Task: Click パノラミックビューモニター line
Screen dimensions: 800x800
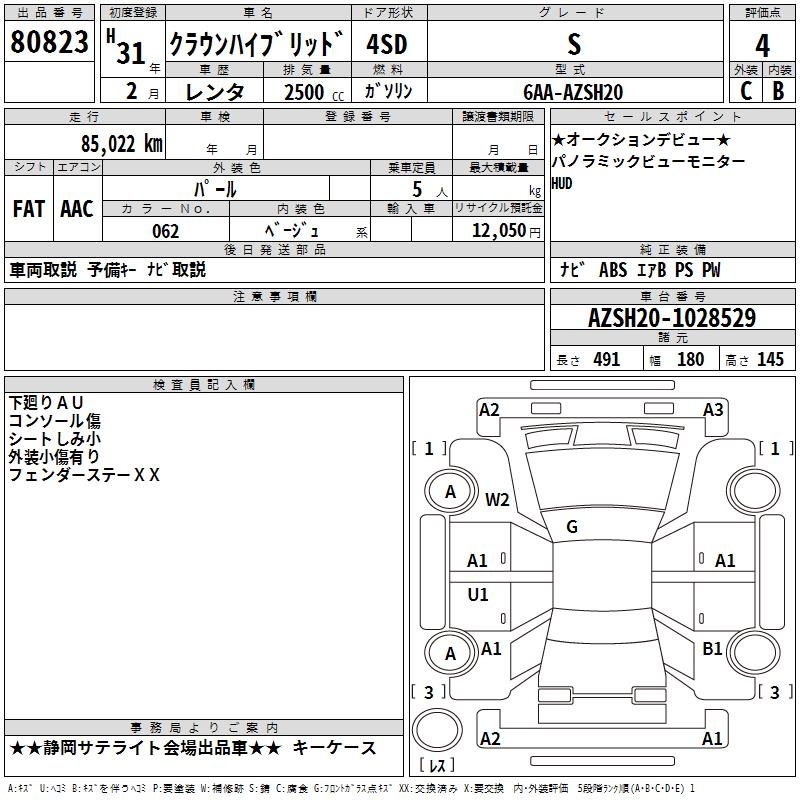Action: (648, 161)
